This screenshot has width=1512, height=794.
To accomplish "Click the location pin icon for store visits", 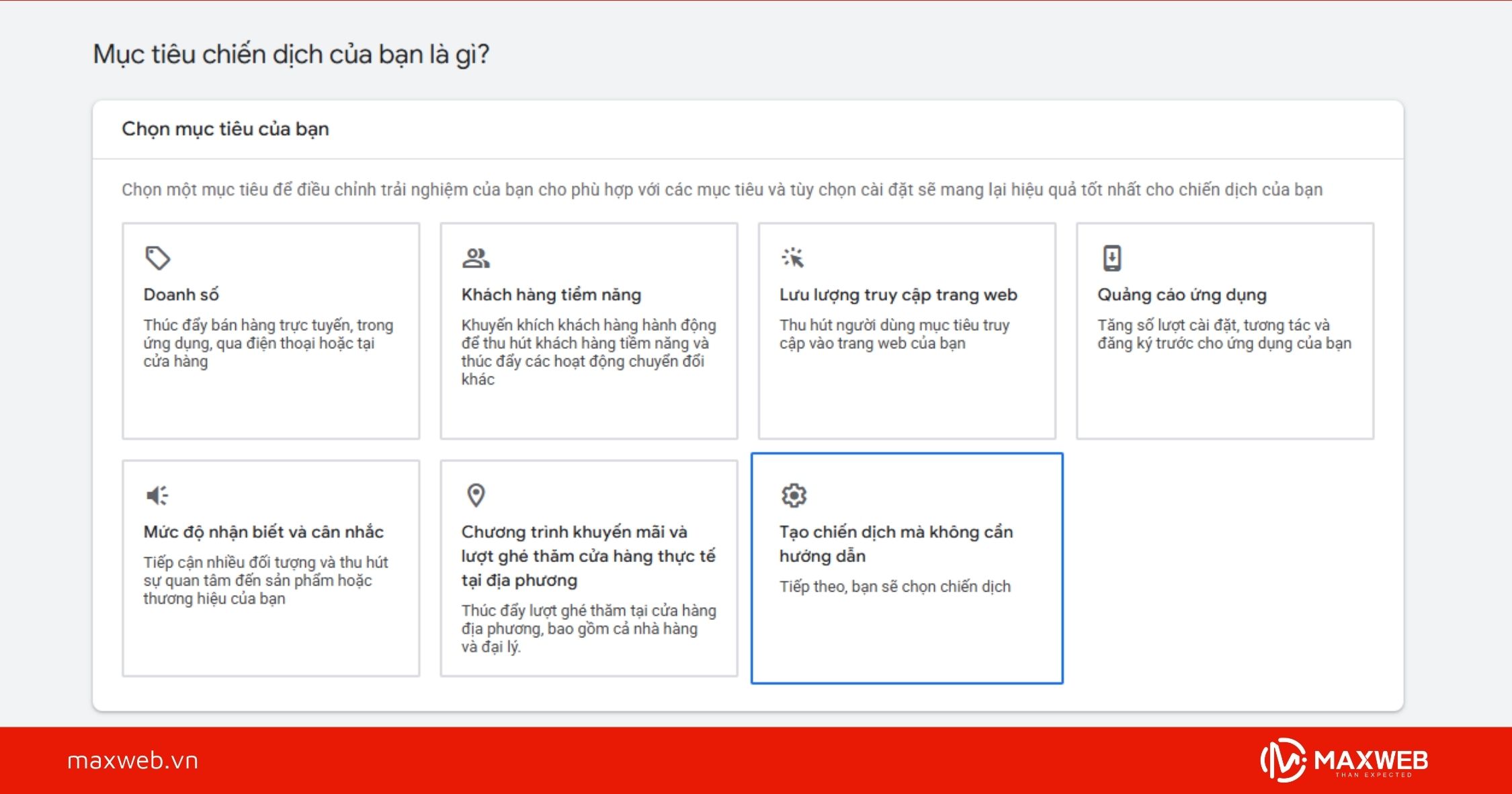I will coord(476,495).
